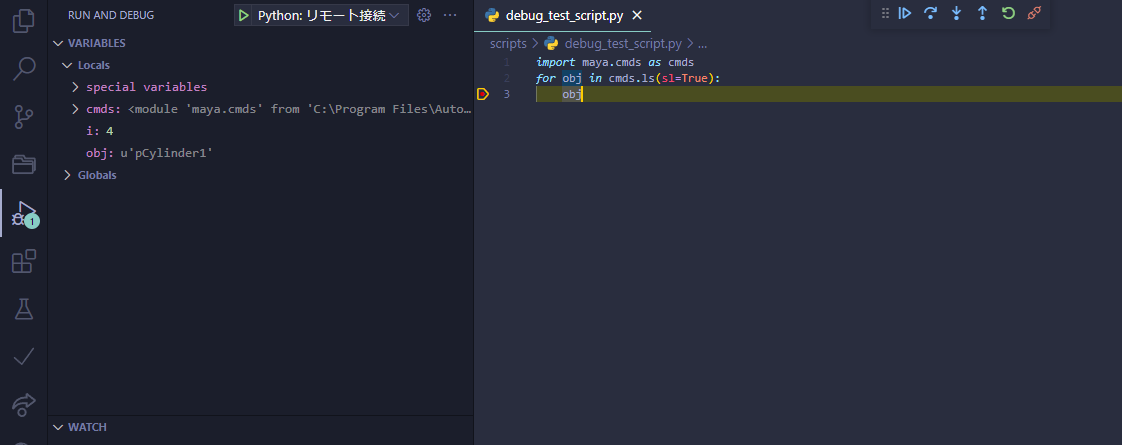
Task: Expand the WATCH section
Action: click(x=87, y=427)
